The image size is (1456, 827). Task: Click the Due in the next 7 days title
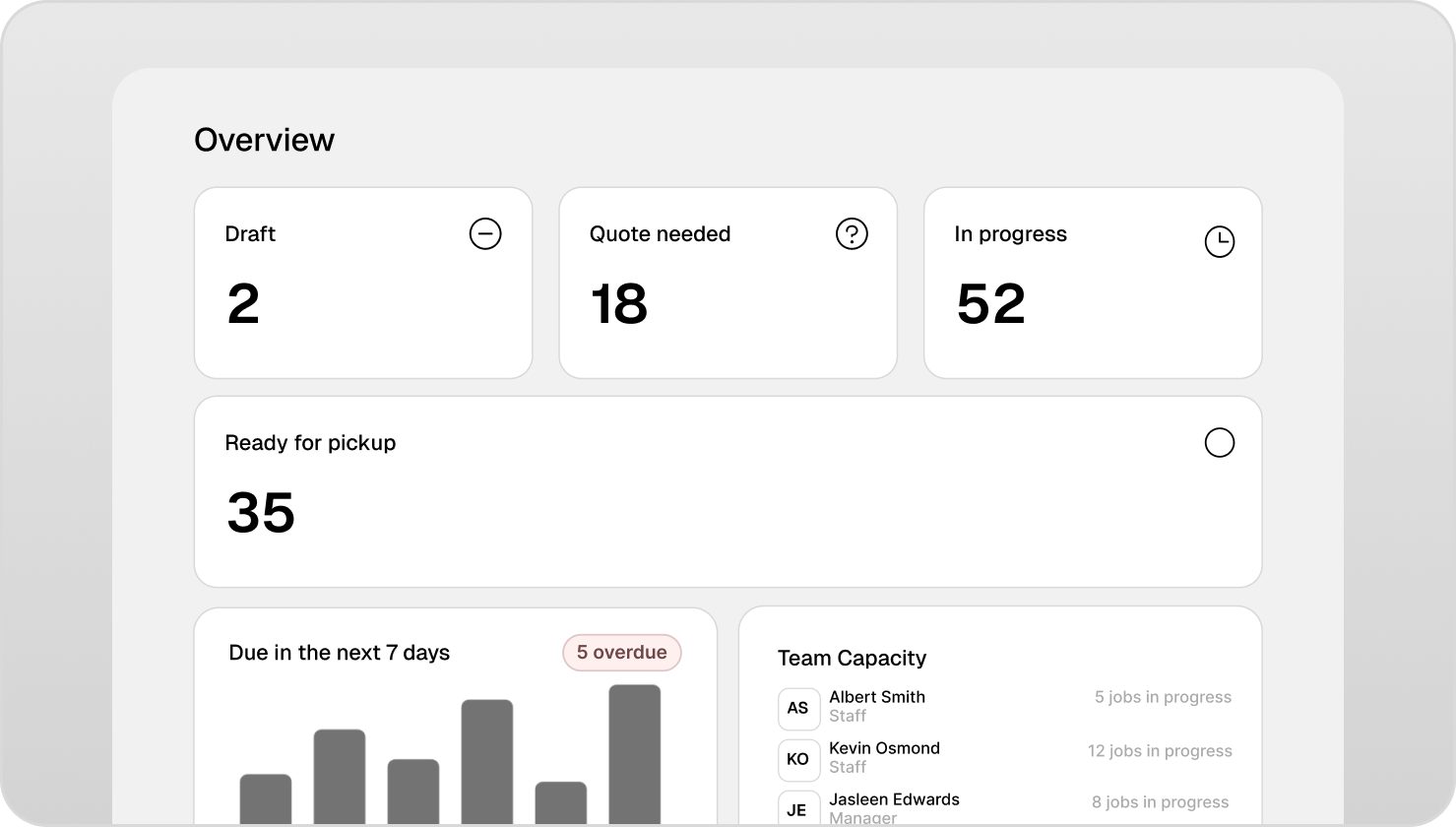click(x=338, y=652)
